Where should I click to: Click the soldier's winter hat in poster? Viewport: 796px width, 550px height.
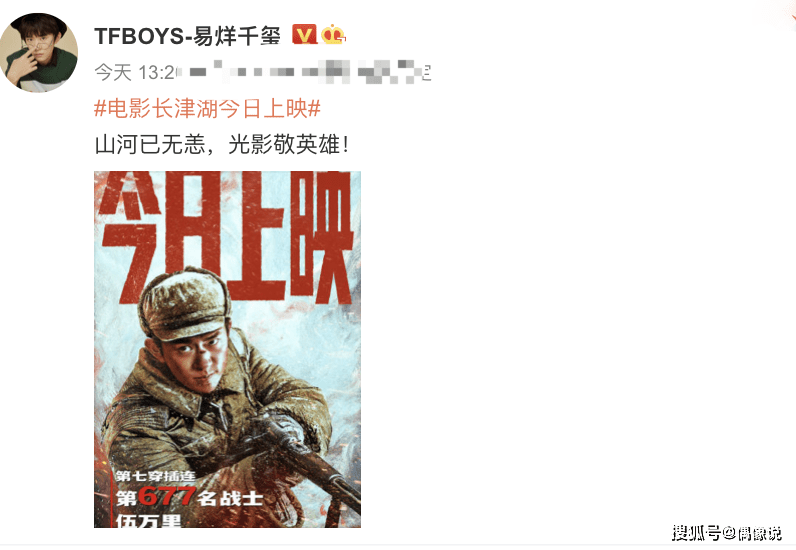coord(184,305)
